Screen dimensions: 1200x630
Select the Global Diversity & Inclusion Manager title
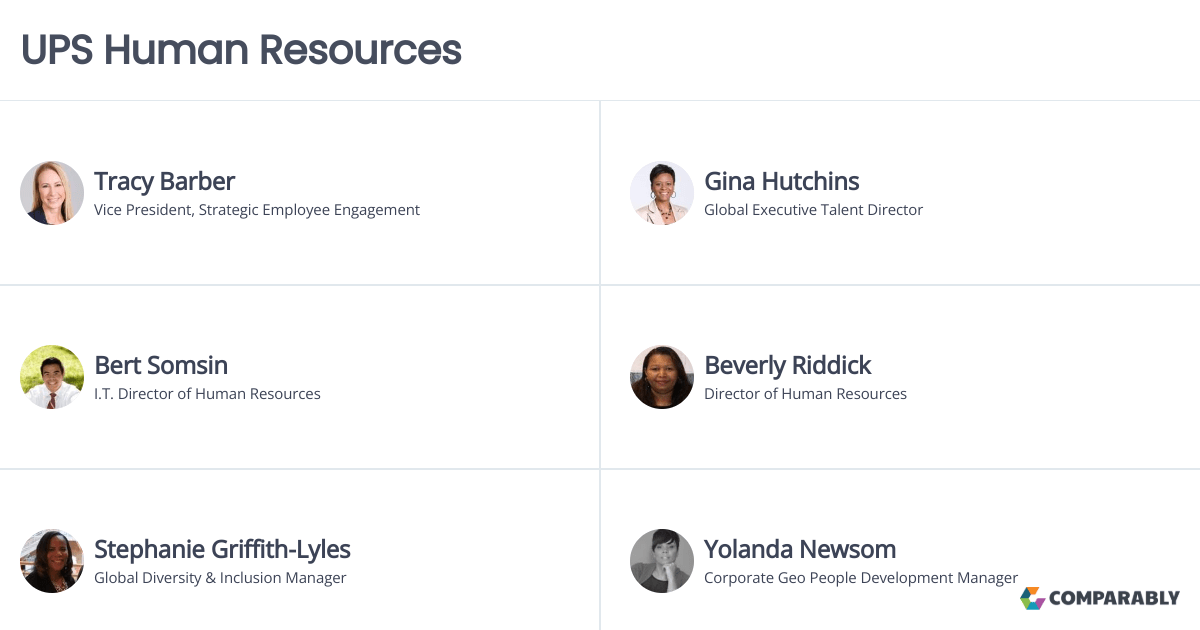coord(220,578)
